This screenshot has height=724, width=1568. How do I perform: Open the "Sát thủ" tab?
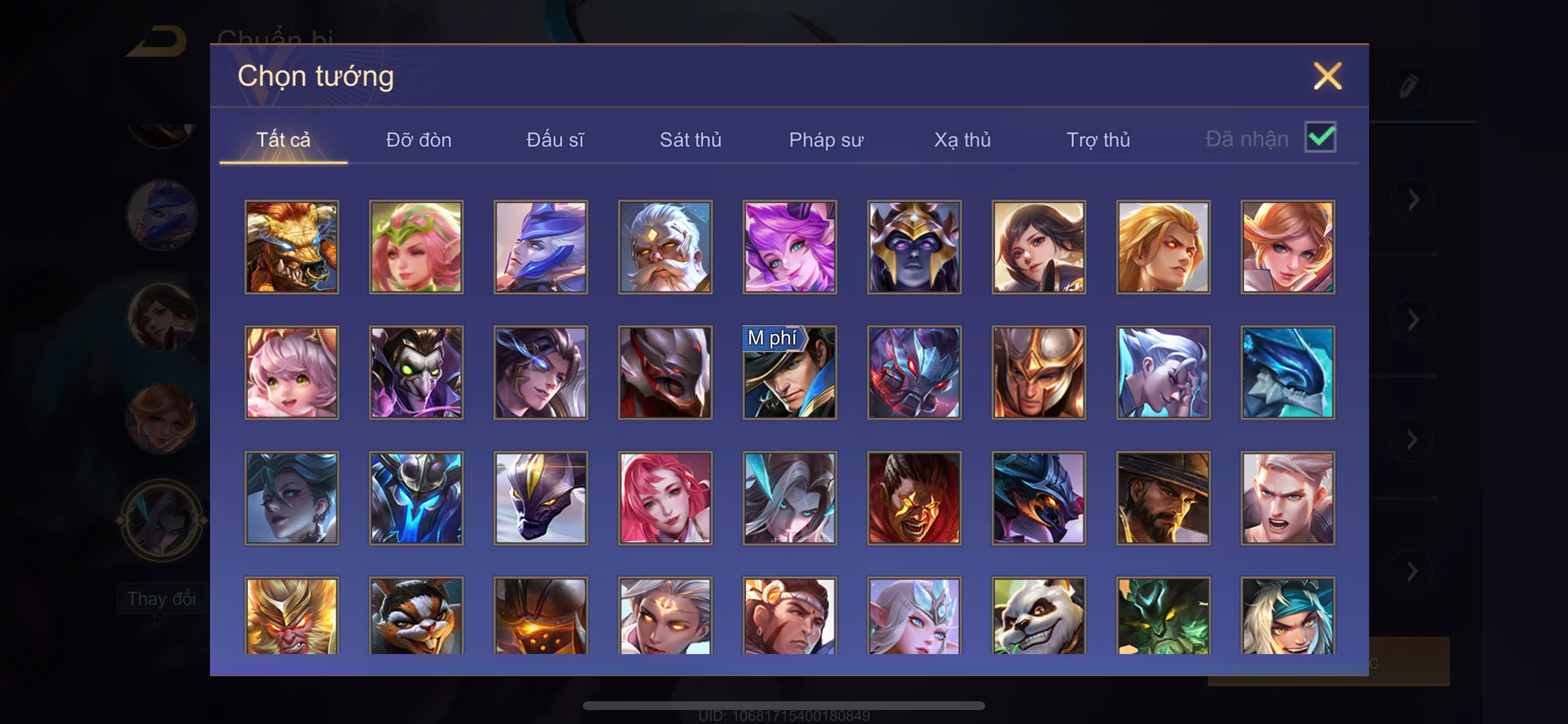tap(690, 140)
